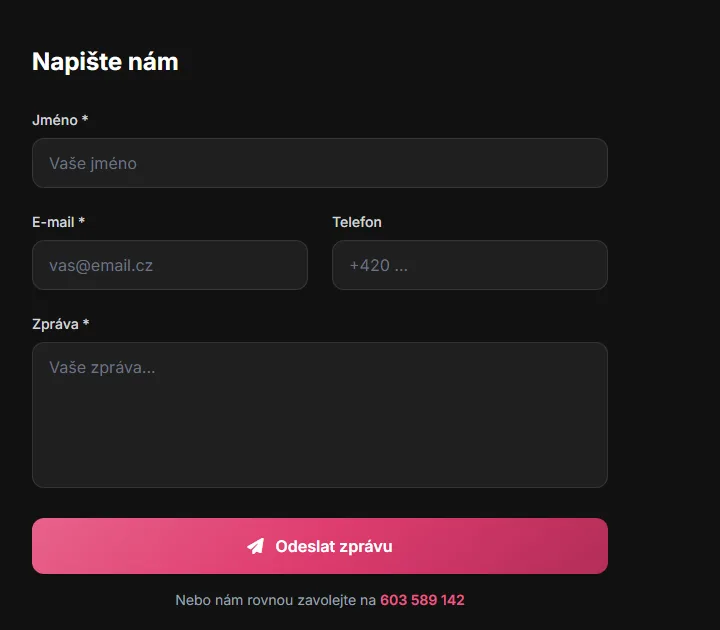Click the Zpráva field label

tap(55, 324)
